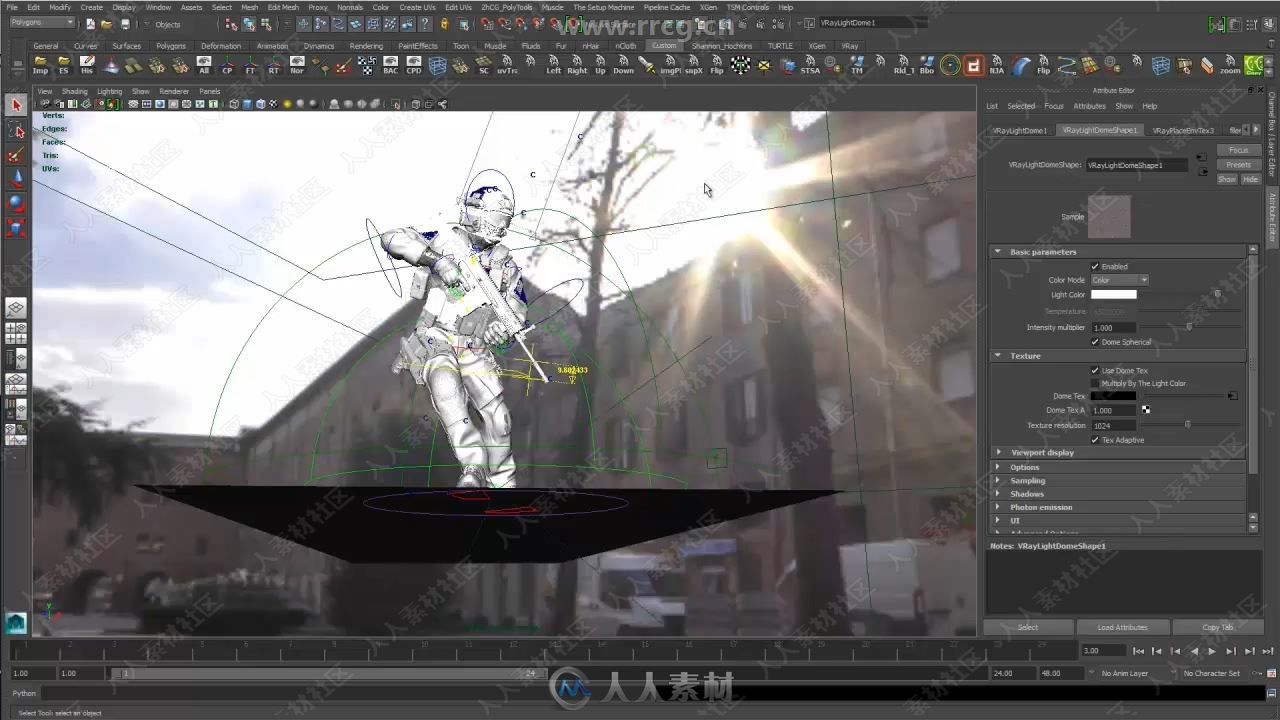This screenshot has height=720, width=1280.
Task: Open the Edit Mesh menu
Action: coord(283,7)
